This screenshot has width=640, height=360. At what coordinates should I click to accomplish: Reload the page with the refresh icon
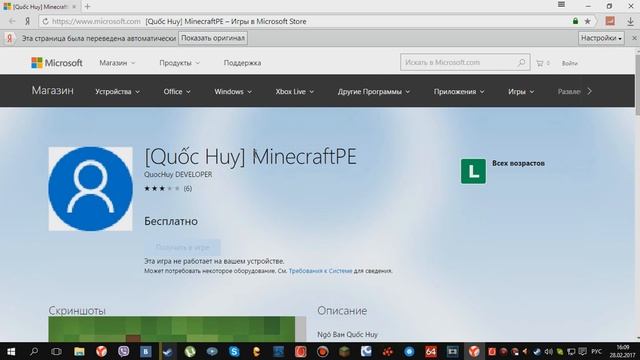(x=45, y=21)
